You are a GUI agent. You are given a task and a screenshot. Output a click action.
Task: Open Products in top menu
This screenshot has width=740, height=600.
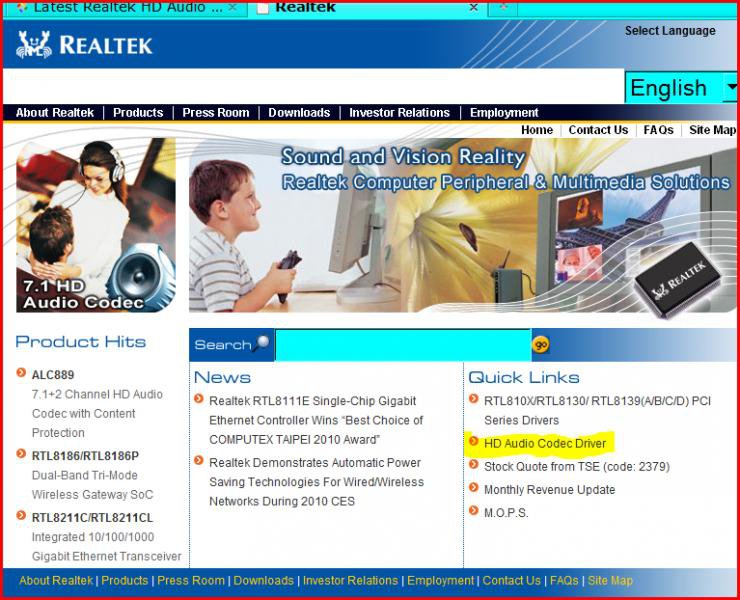138,113
